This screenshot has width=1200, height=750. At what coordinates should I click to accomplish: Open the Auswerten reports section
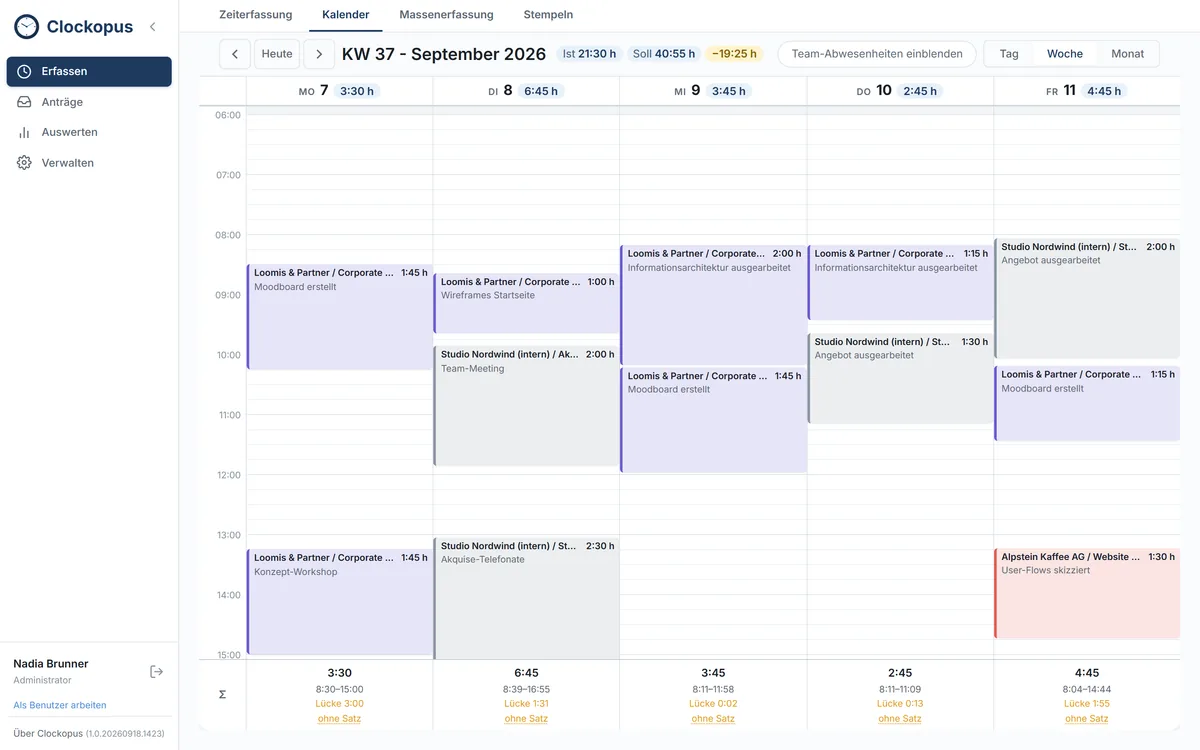tap(89, 132)
